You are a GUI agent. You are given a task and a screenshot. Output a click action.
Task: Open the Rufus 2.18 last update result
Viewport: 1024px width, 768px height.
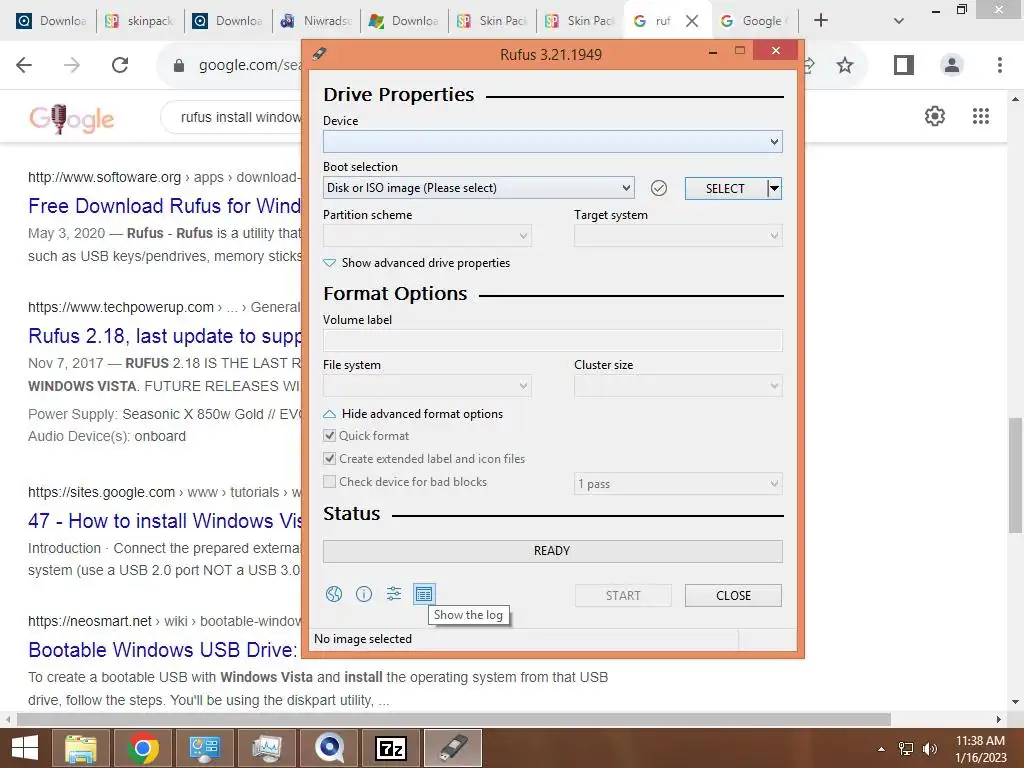click(164, 336)
